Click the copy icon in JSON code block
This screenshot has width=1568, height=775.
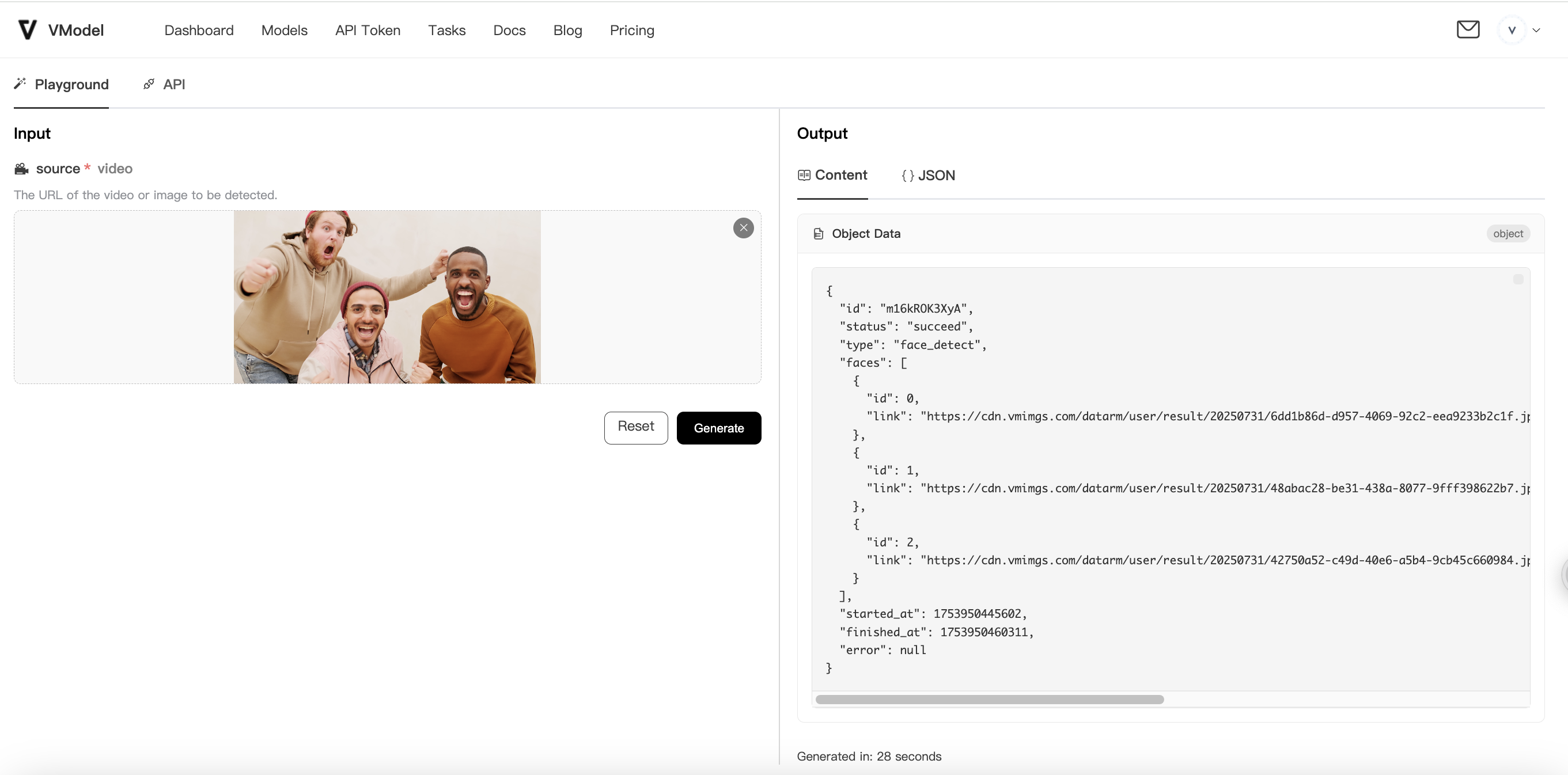click(1518, 279)
